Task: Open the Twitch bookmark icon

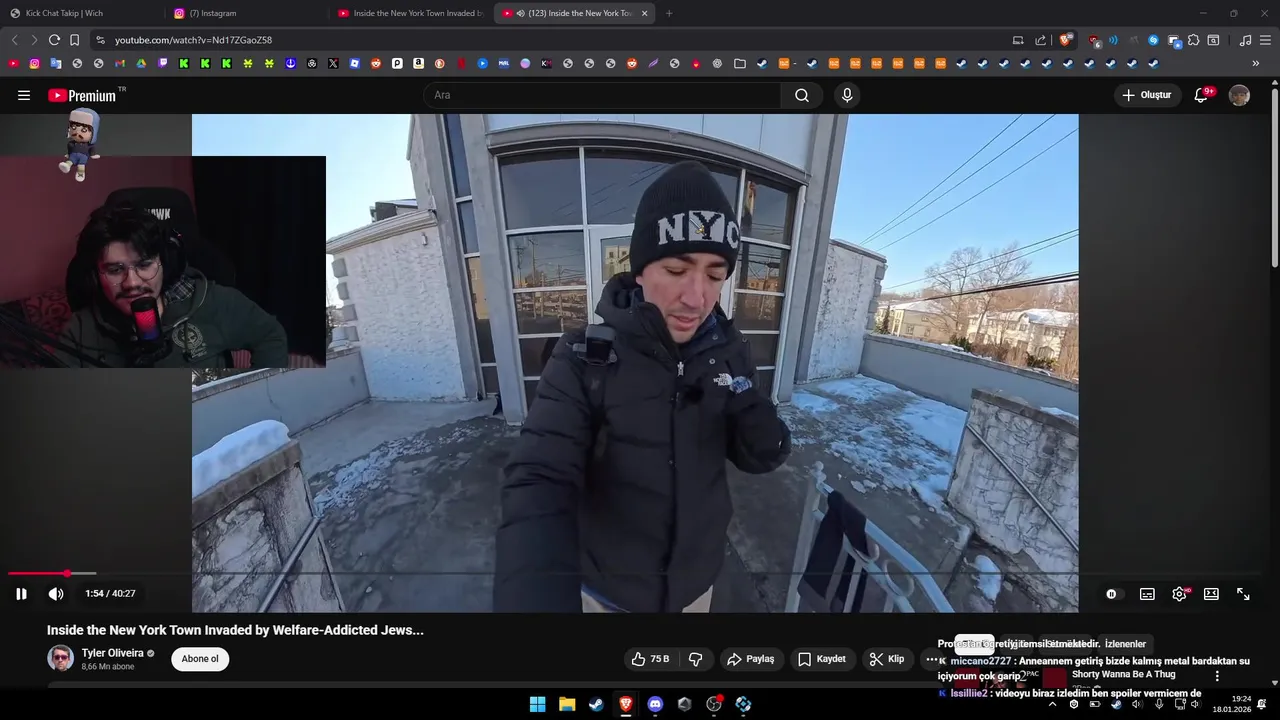Action: 163,63
